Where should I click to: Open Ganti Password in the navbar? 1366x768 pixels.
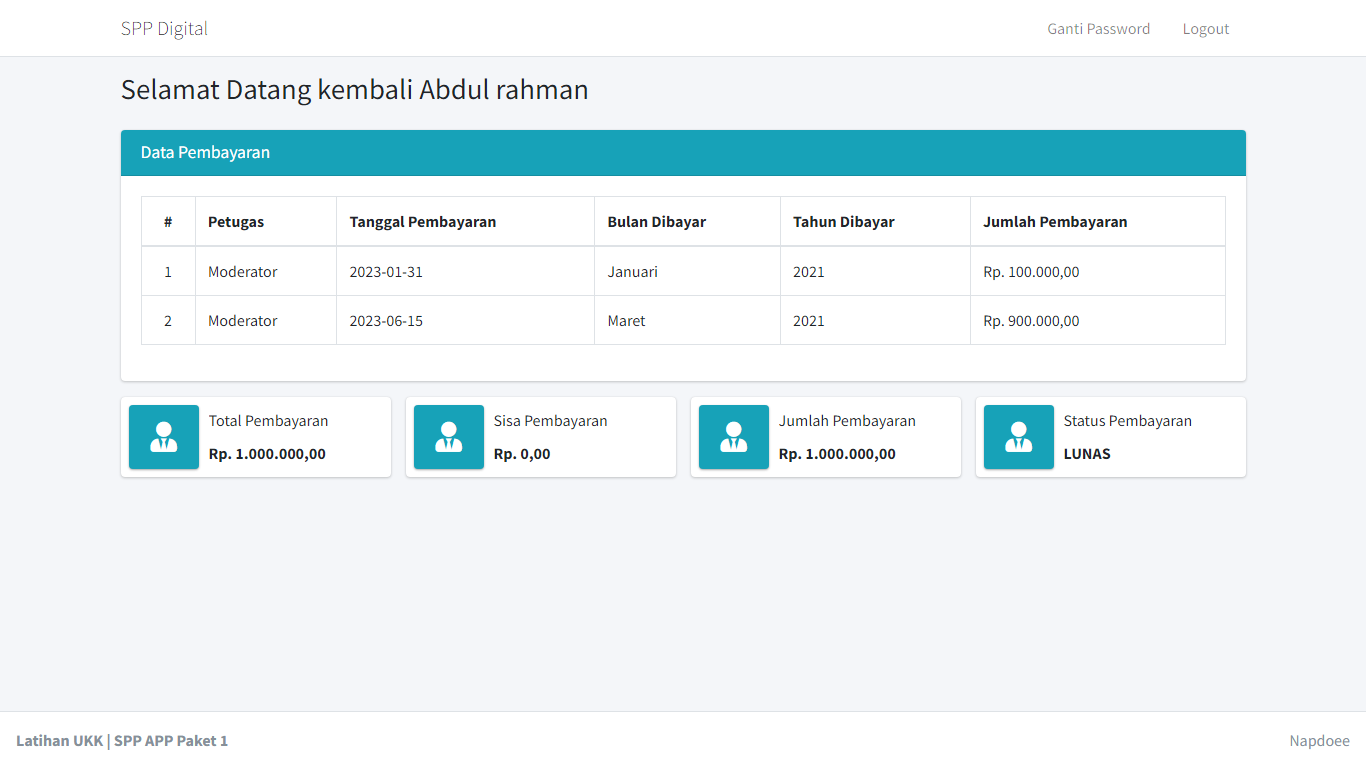pos(1098,29)
